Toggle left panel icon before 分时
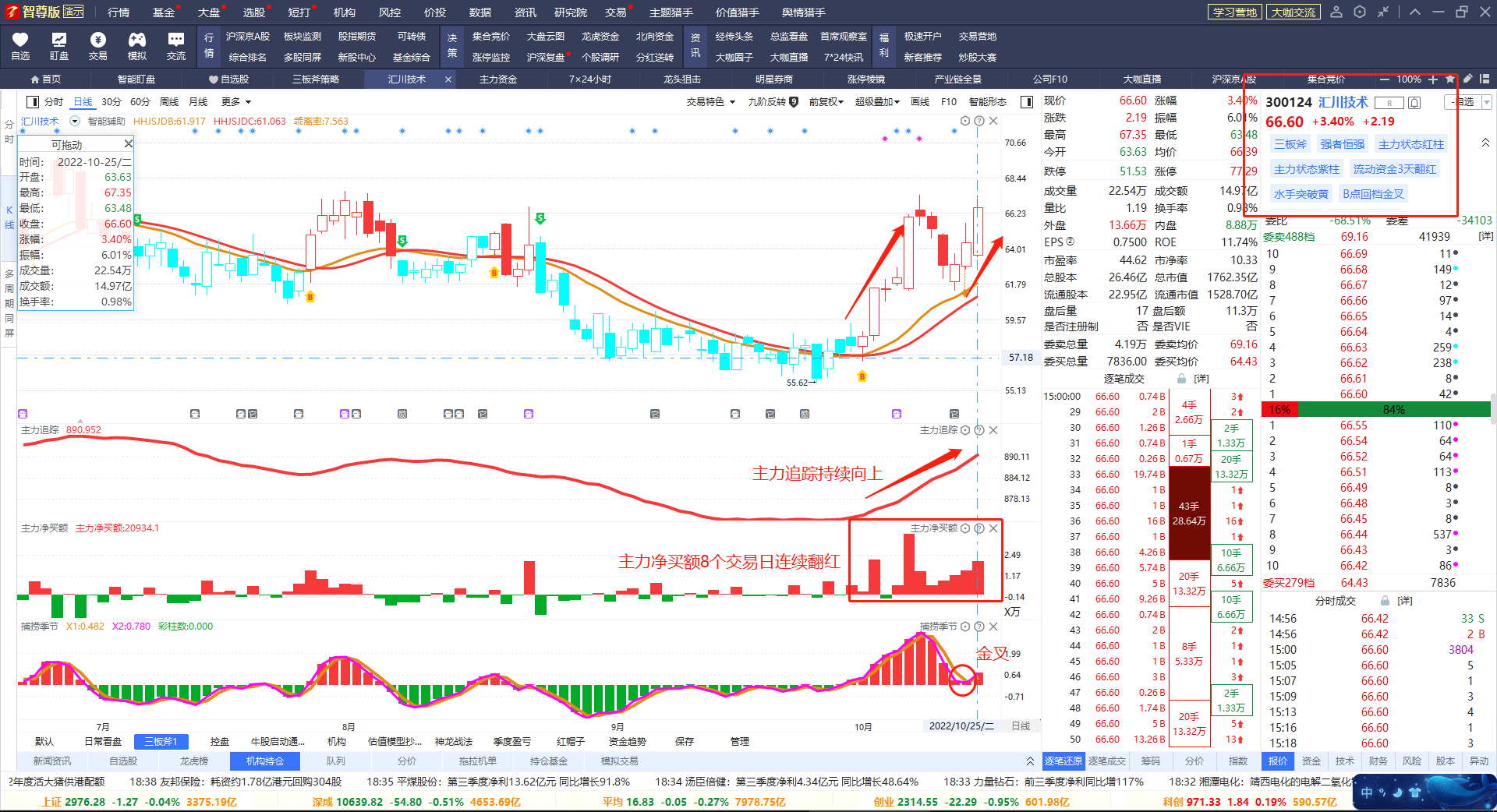The image size is (1497, 812). pos(33,101)
